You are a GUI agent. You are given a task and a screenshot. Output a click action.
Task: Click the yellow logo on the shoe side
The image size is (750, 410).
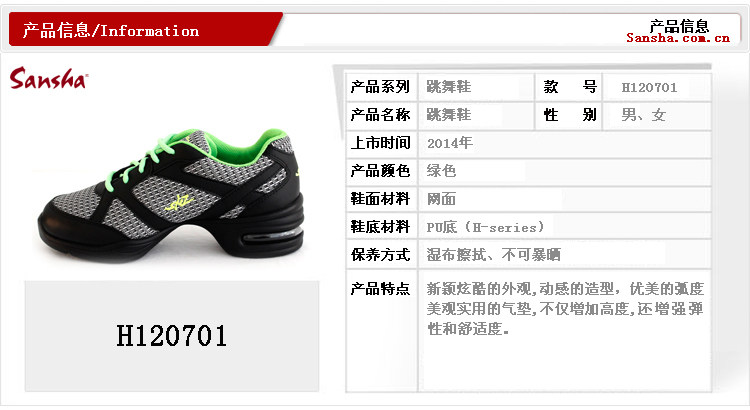coord(179,203)
